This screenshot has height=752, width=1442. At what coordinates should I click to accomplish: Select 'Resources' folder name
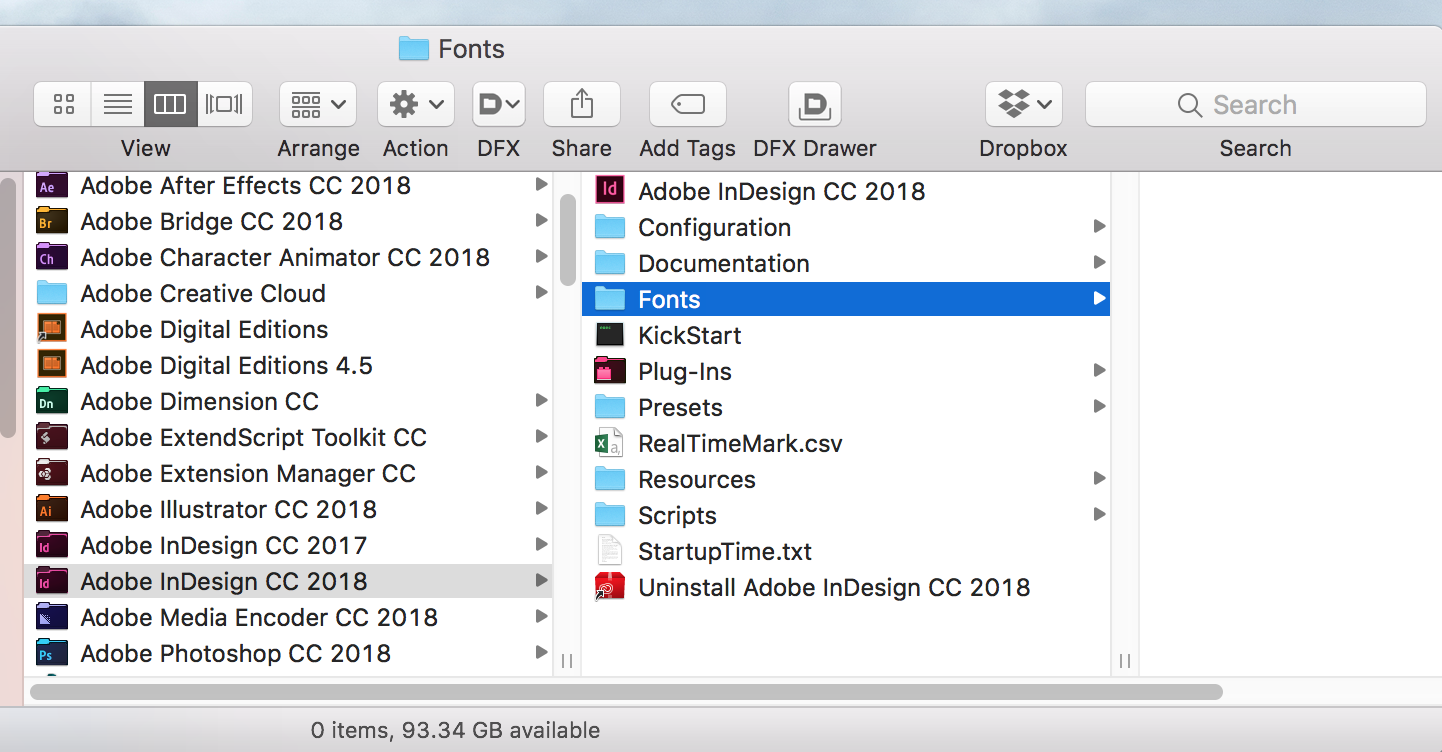coord(698,480)
